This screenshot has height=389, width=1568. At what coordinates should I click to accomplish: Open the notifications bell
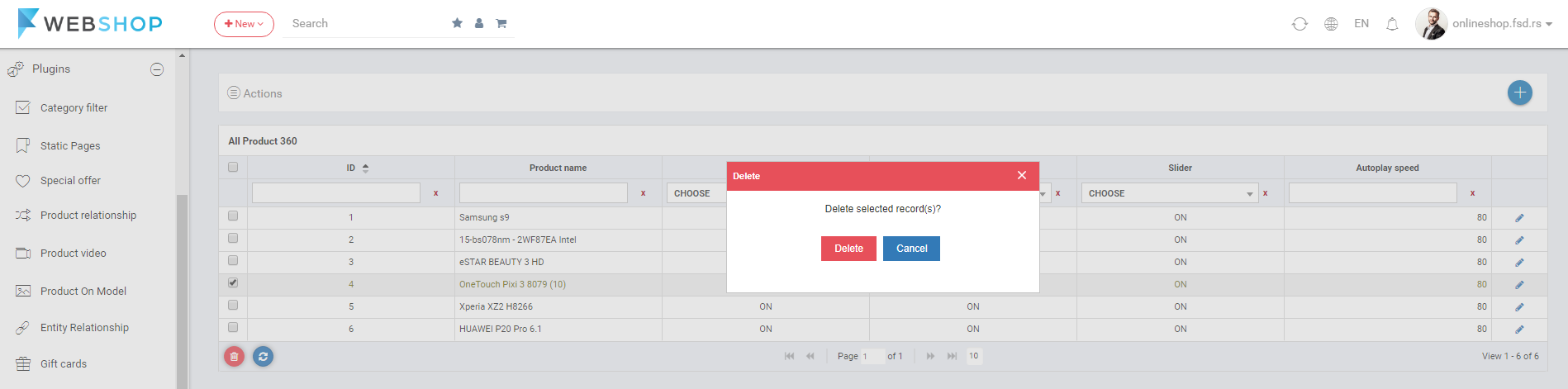tap(1392, 24)
